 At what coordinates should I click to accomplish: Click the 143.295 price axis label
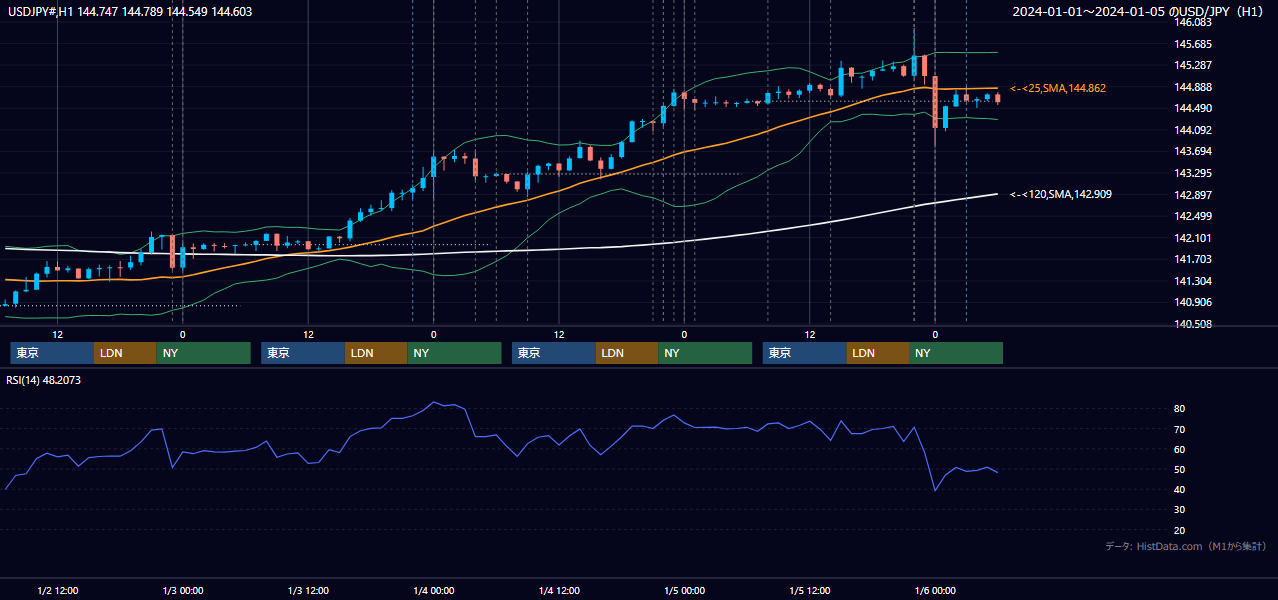tap(1194, 173)
